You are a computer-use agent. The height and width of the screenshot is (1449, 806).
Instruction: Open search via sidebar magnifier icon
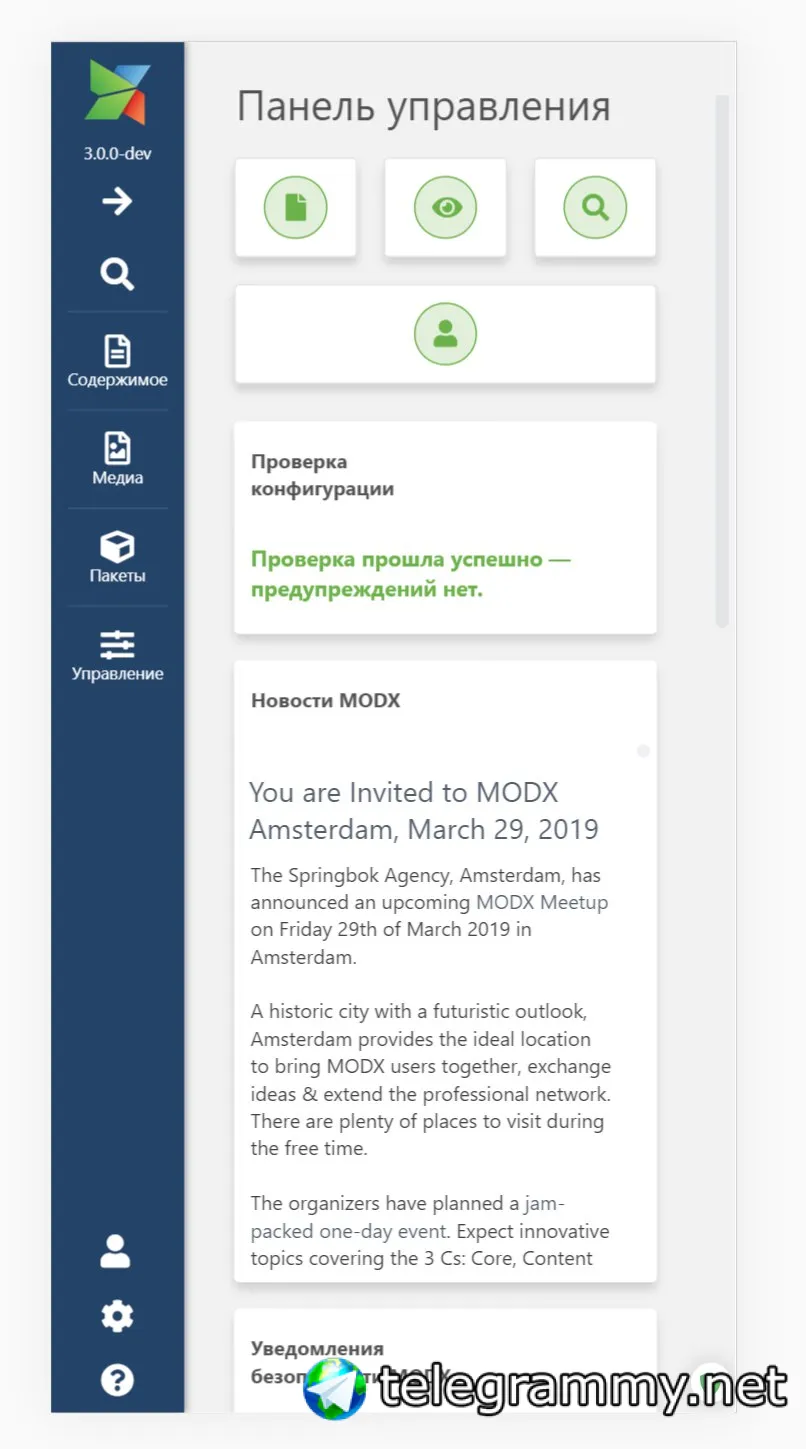[x=117, y=273]
